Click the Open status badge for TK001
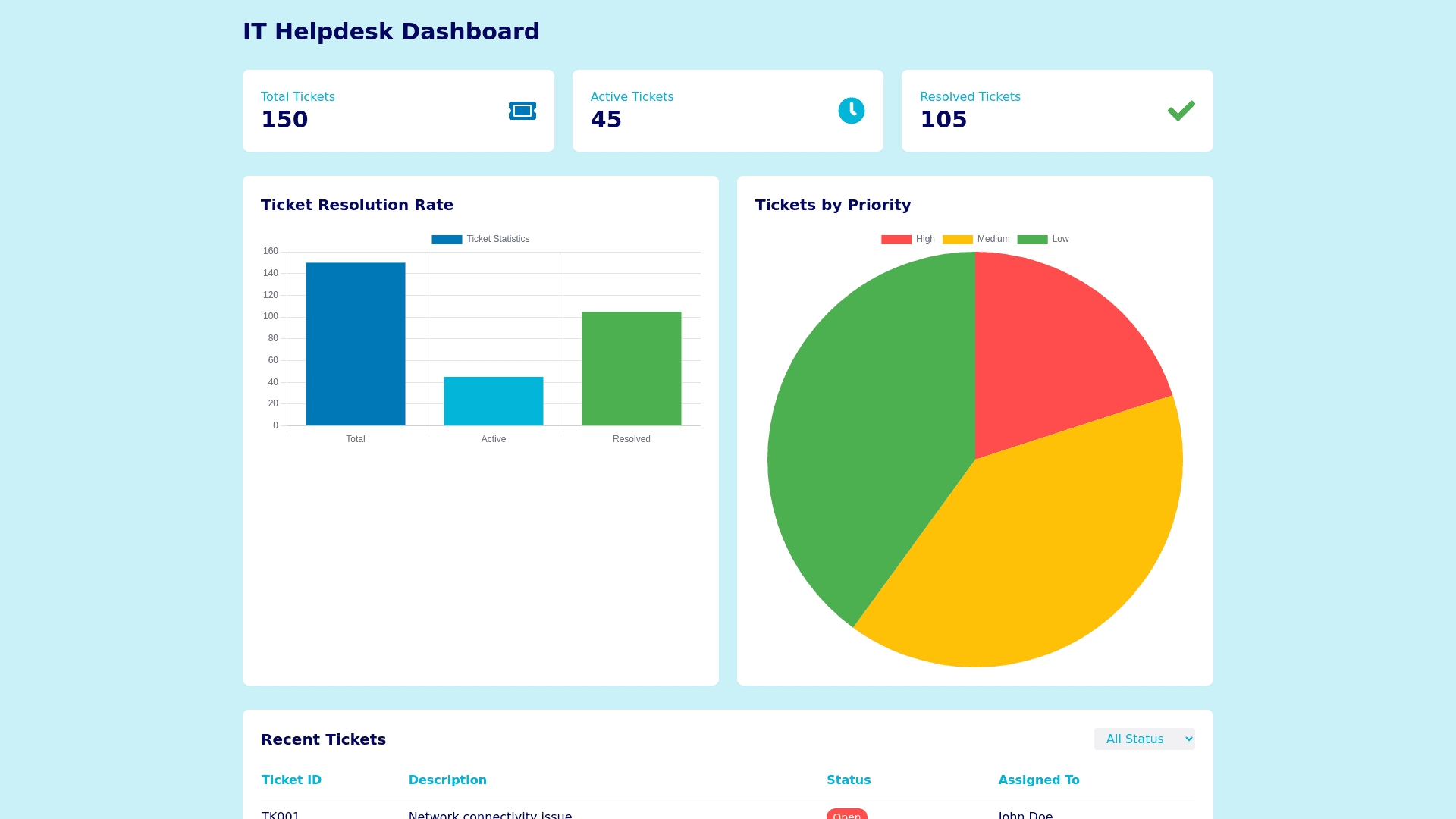Viewport: 1456px width, 819px height. coord(846,814)
